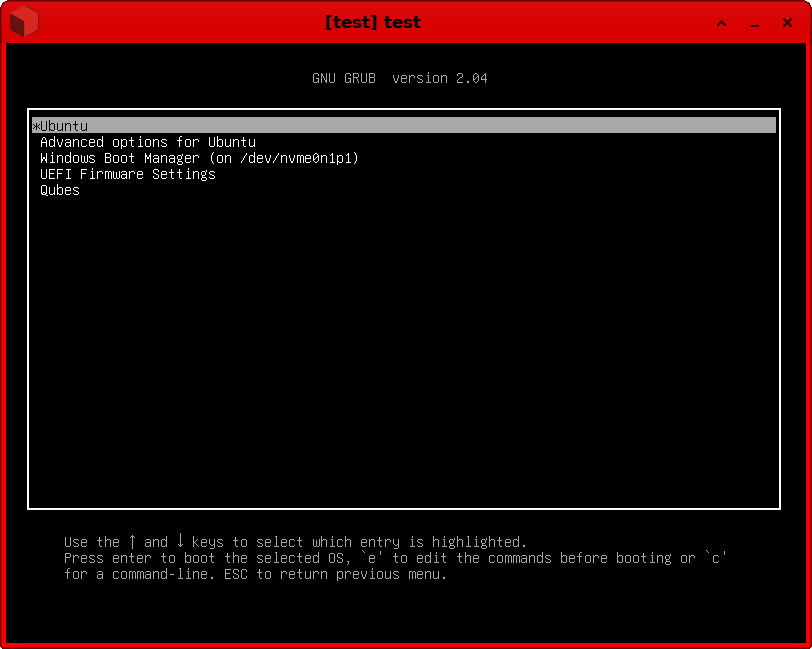Click the up arrow symbol in help text
The width and height of the screenshot is (812, 649).
(132, 542)
